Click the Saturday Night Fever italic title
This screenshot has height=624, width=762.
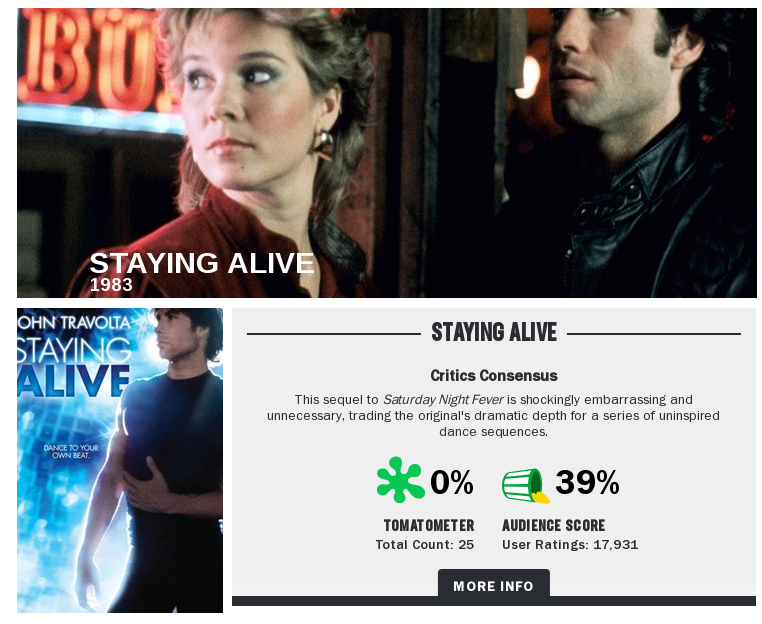(x=443, y=399)
